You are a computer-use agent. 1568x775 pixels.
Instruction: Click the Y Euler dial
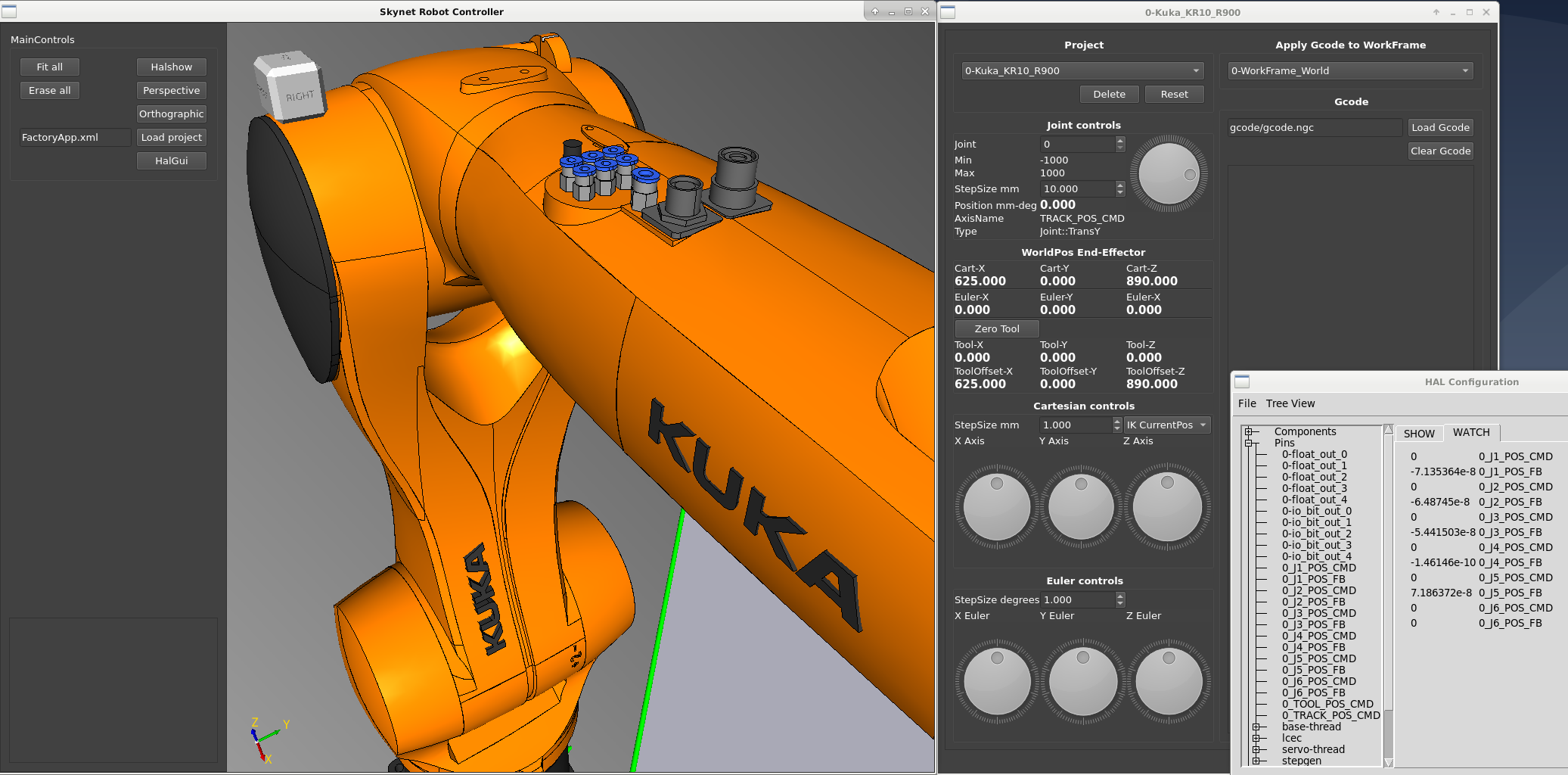coord(1082,681)
